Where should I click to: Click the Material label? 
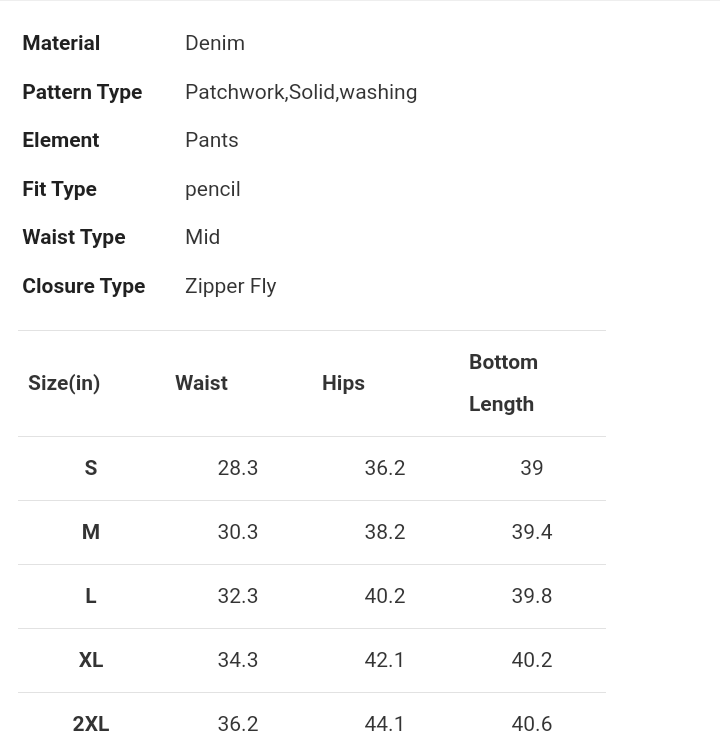tap(61, 43)
